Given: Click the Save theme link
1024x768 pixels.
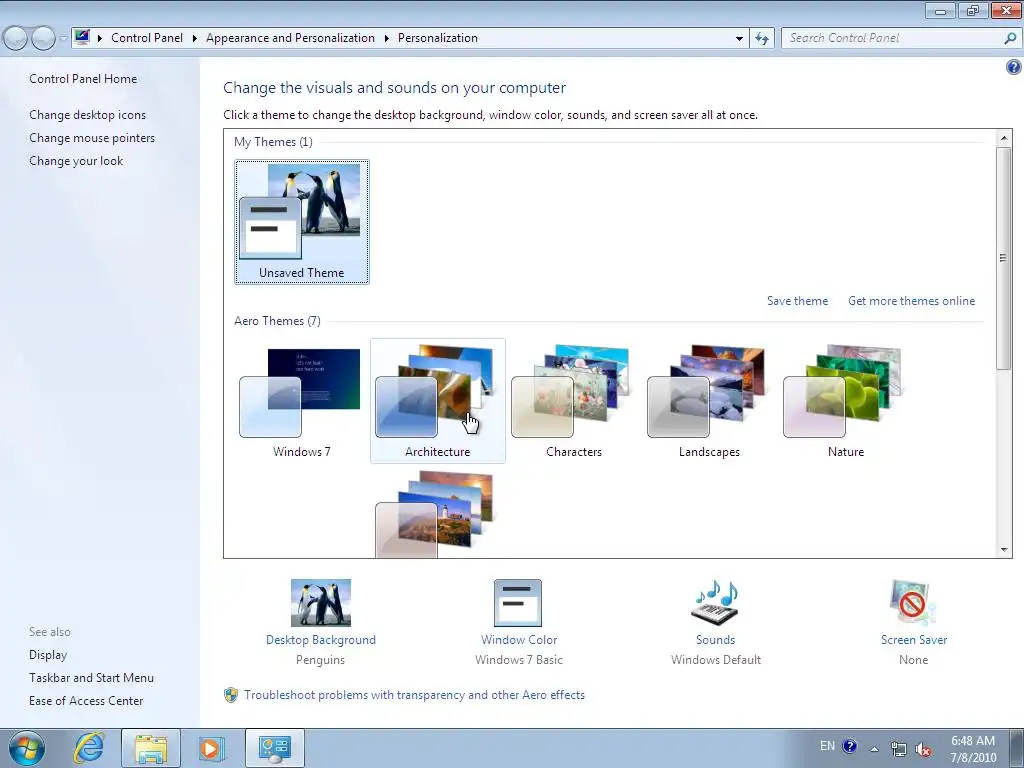Looking at the screenshot, I should [797, 301].
